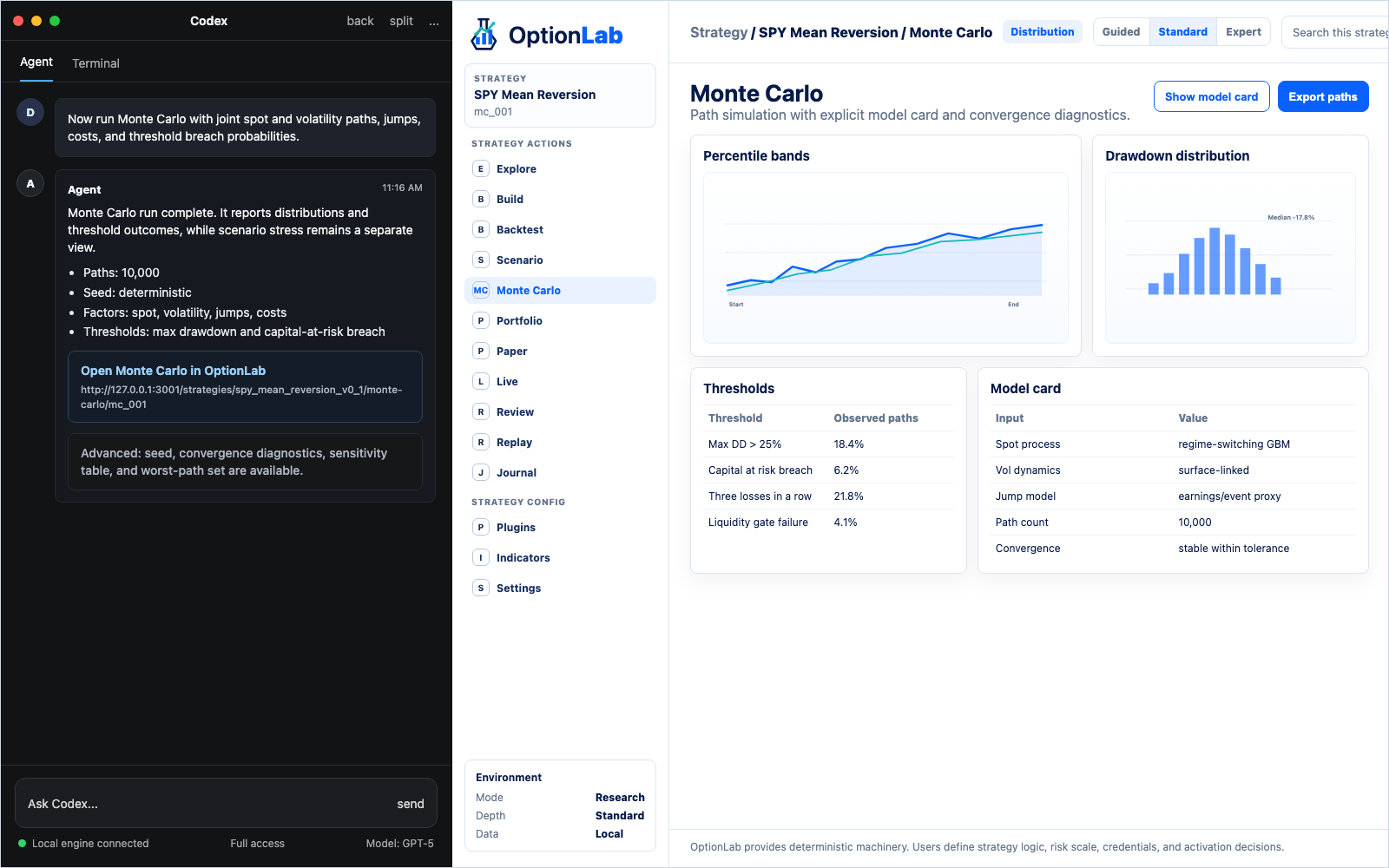Image resolution: width=1389 pixels, height=868 pixels.
Task: Click the Local data value in Environment
Action: pos(609,834)
